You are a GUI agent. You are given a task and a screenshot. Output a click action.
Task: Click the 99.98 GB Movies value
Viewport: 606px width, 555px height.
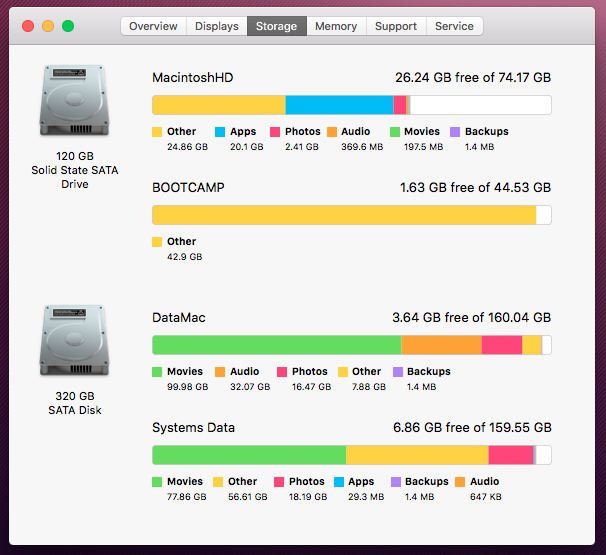click(x=187, y=387)
